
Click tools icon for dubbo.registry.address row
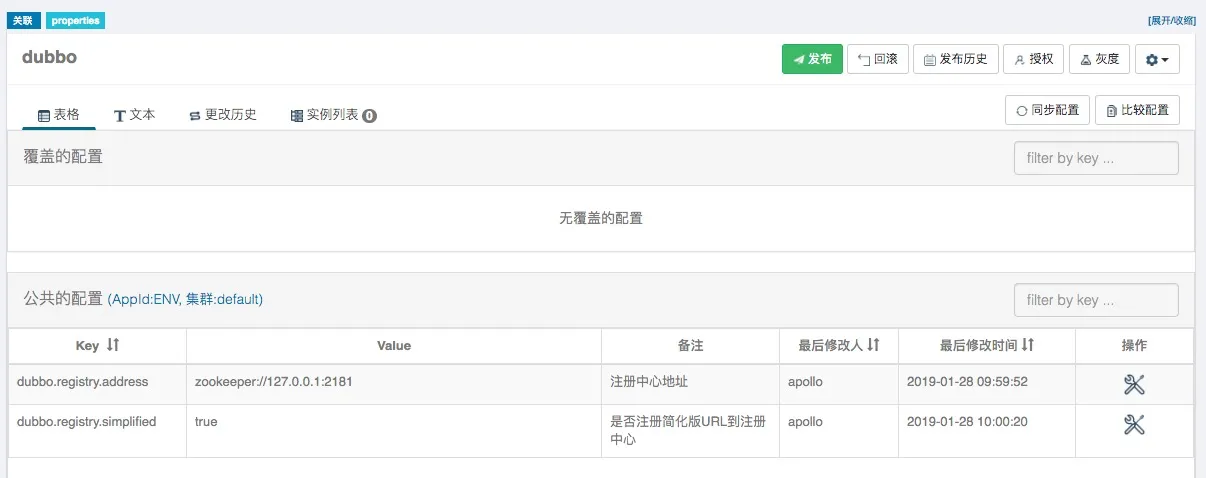1134,385
